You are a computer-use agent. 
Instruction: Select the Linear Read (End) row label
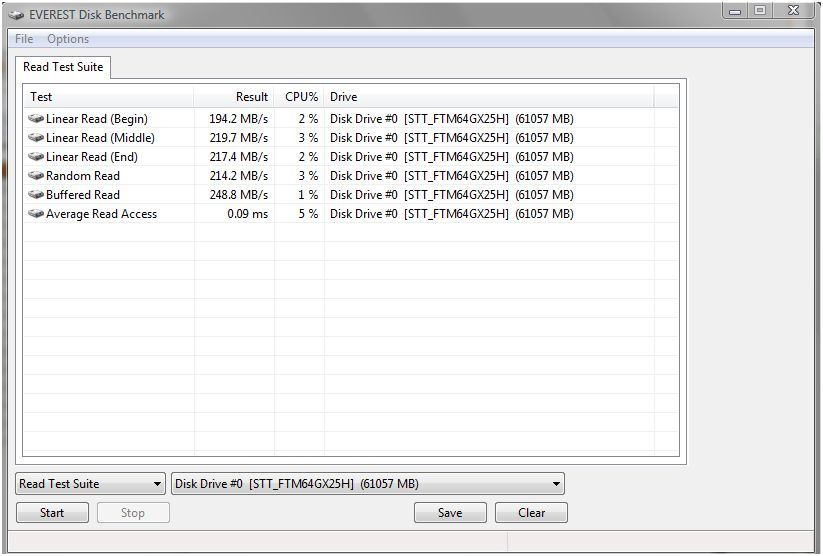point(92,157)
